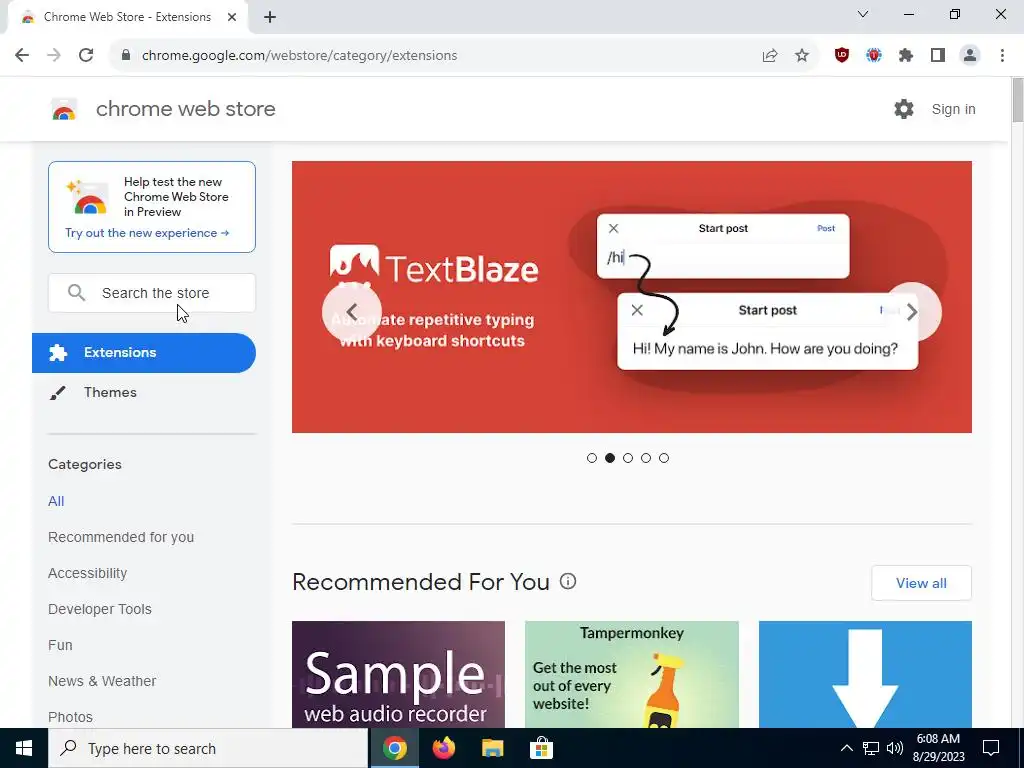Click the Chrome Web Store logo
Image resolution: width=1024 pixels, height=768 pixels.
point(64,109)
